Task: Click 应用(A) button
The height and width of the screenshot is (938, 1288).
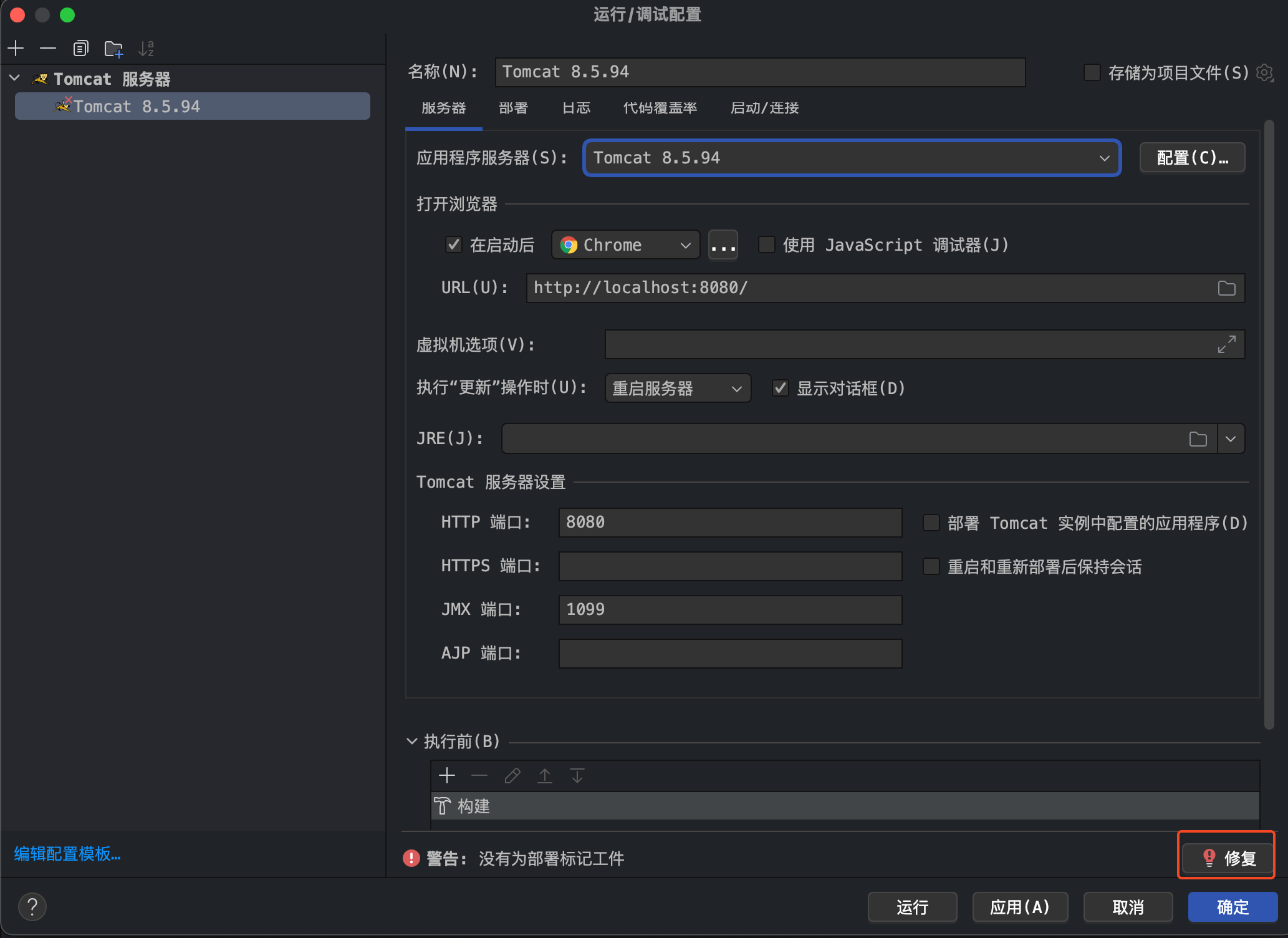Action: [x=1020, y=906]
